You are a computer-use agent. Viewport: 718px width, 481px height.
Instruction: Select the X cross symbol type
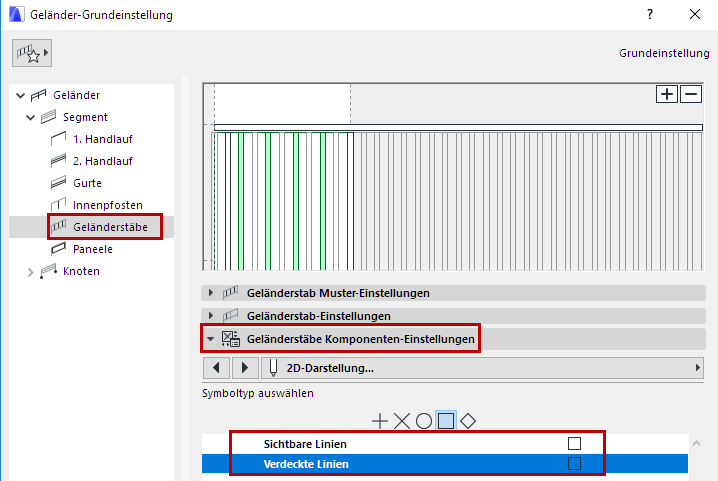click(402, 421)
